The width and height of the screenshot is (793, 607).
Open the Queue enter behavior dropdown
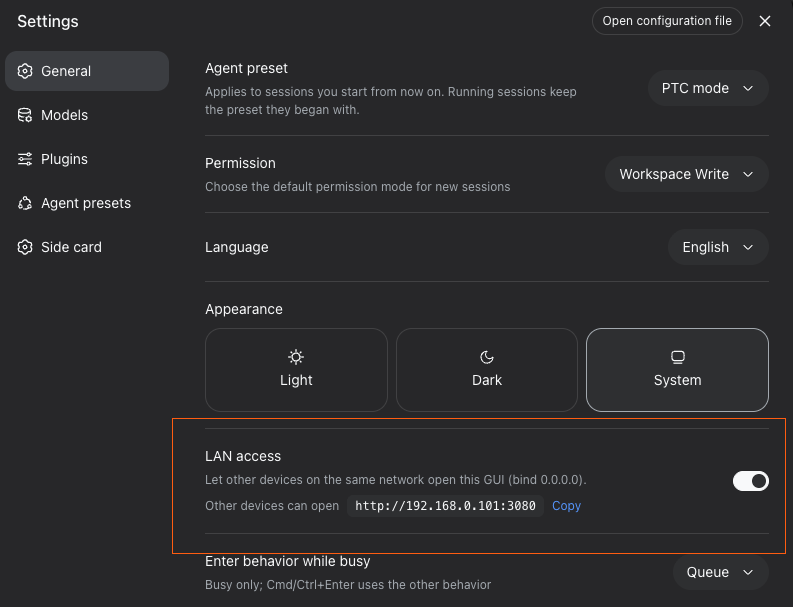pyautogui.click(x=721, y=572)
